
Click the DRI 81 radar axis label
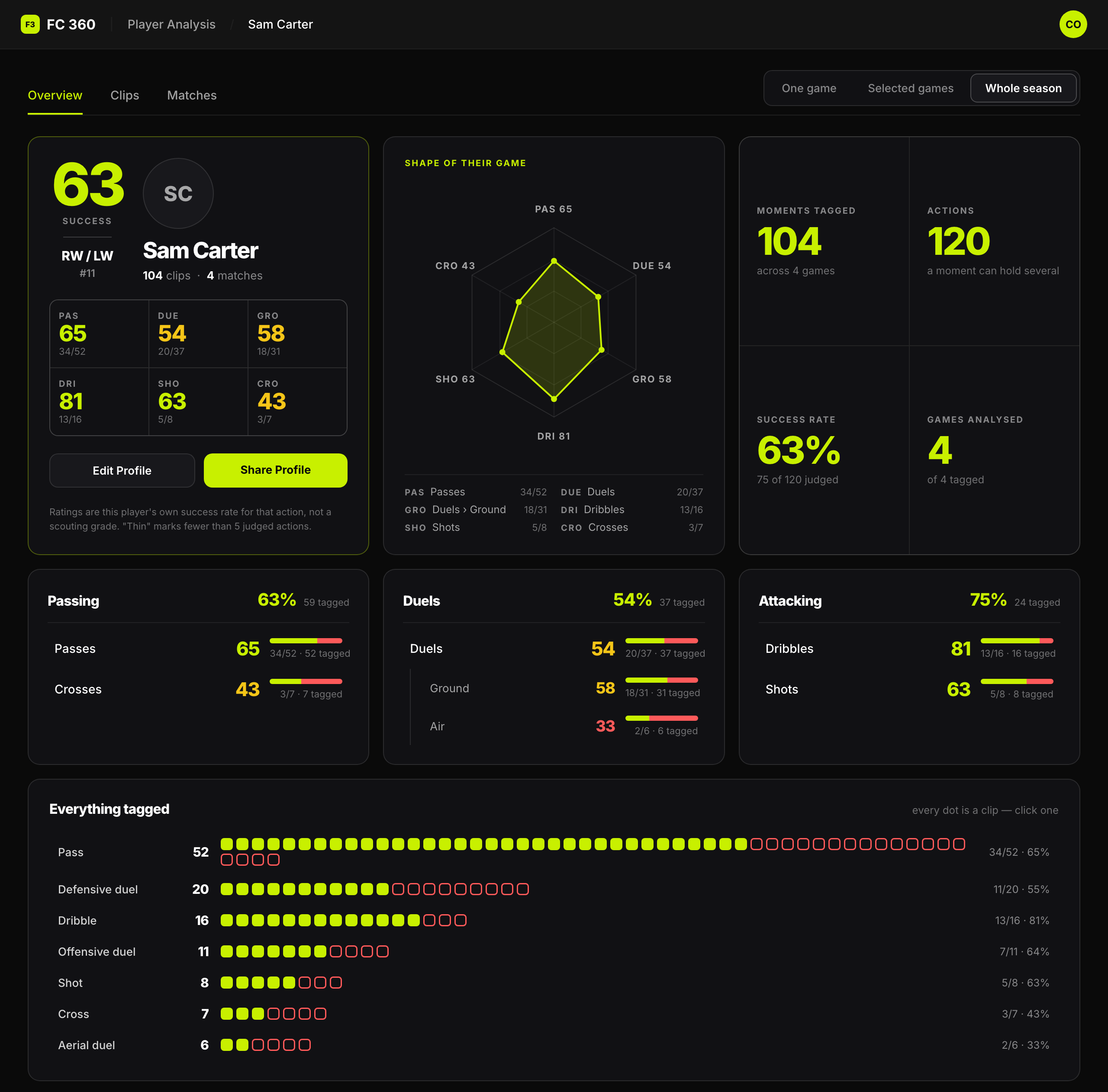(554, 436)
